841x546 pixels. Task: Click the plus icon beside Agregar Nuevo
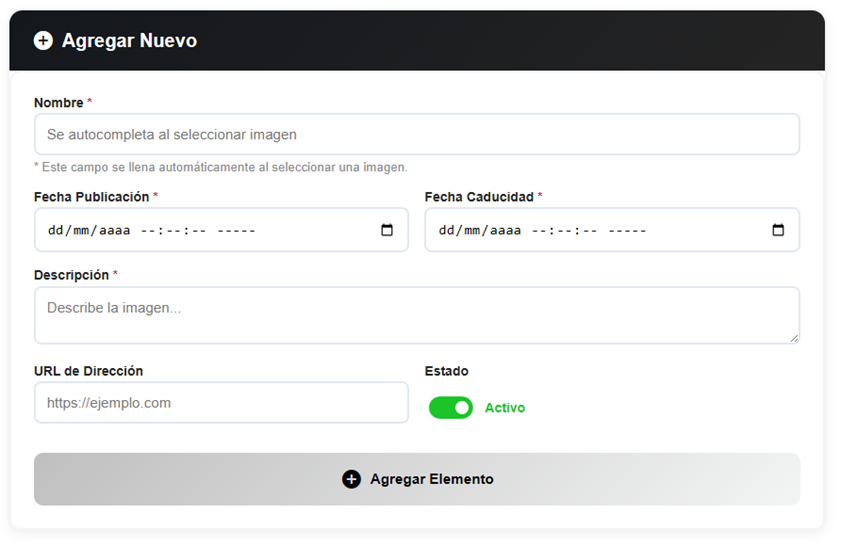point(43,41)
